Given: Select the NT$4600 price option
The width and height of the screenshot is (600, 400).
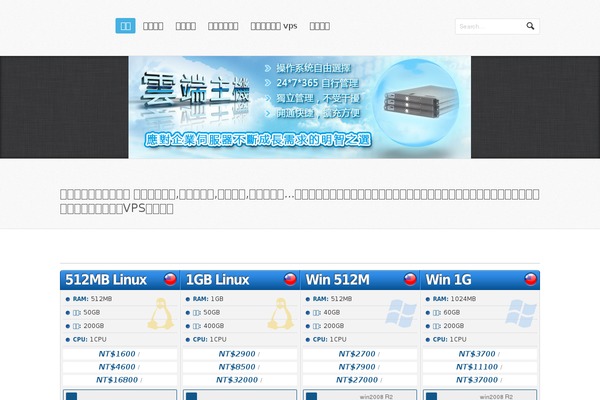Looking at the screenshot, I should [x=120, y=367].
